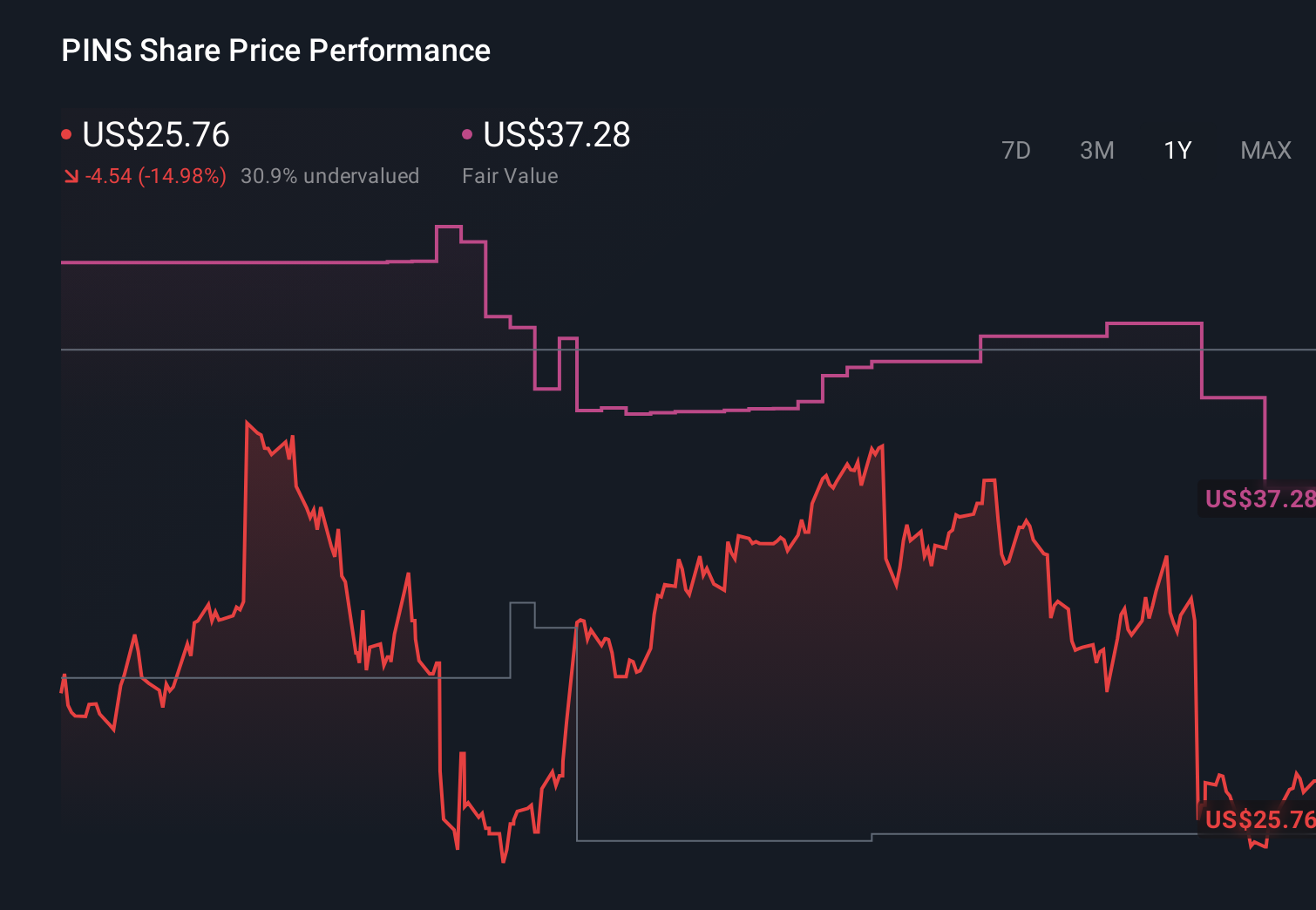
Task: Switch to the 7D time range
Action: click(x=1016, y=150)
